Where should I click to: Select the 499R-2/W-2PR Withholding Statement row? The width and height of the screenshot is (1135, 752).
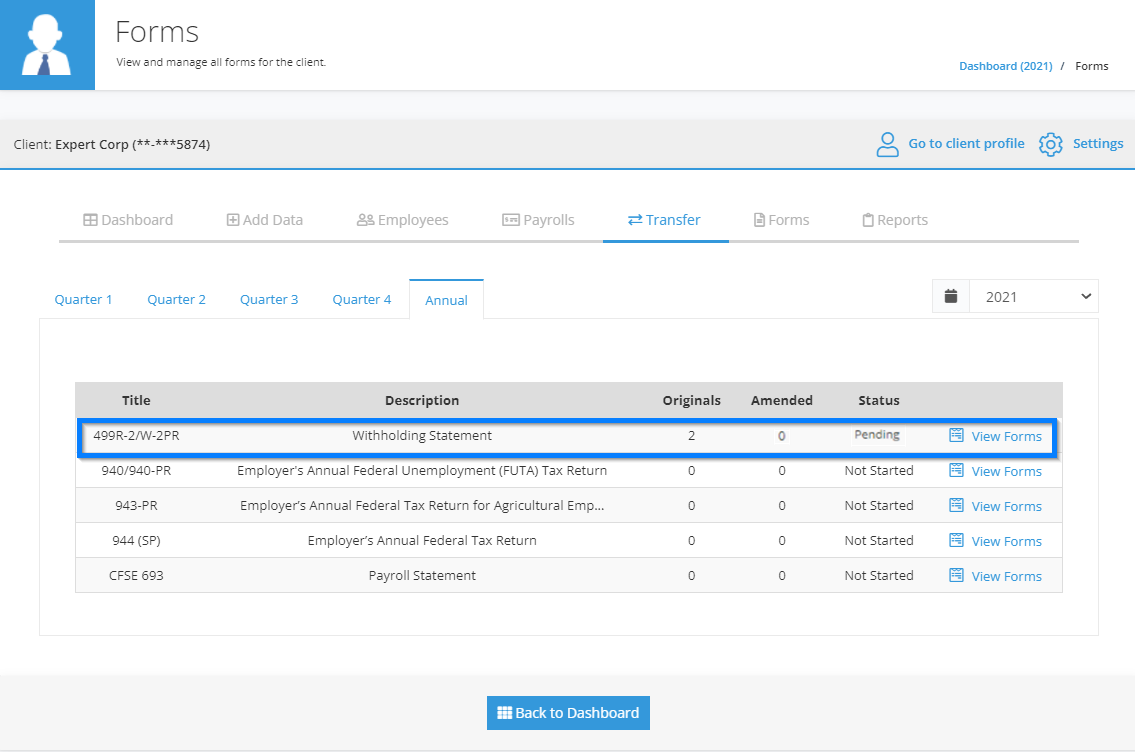(567, 436)
